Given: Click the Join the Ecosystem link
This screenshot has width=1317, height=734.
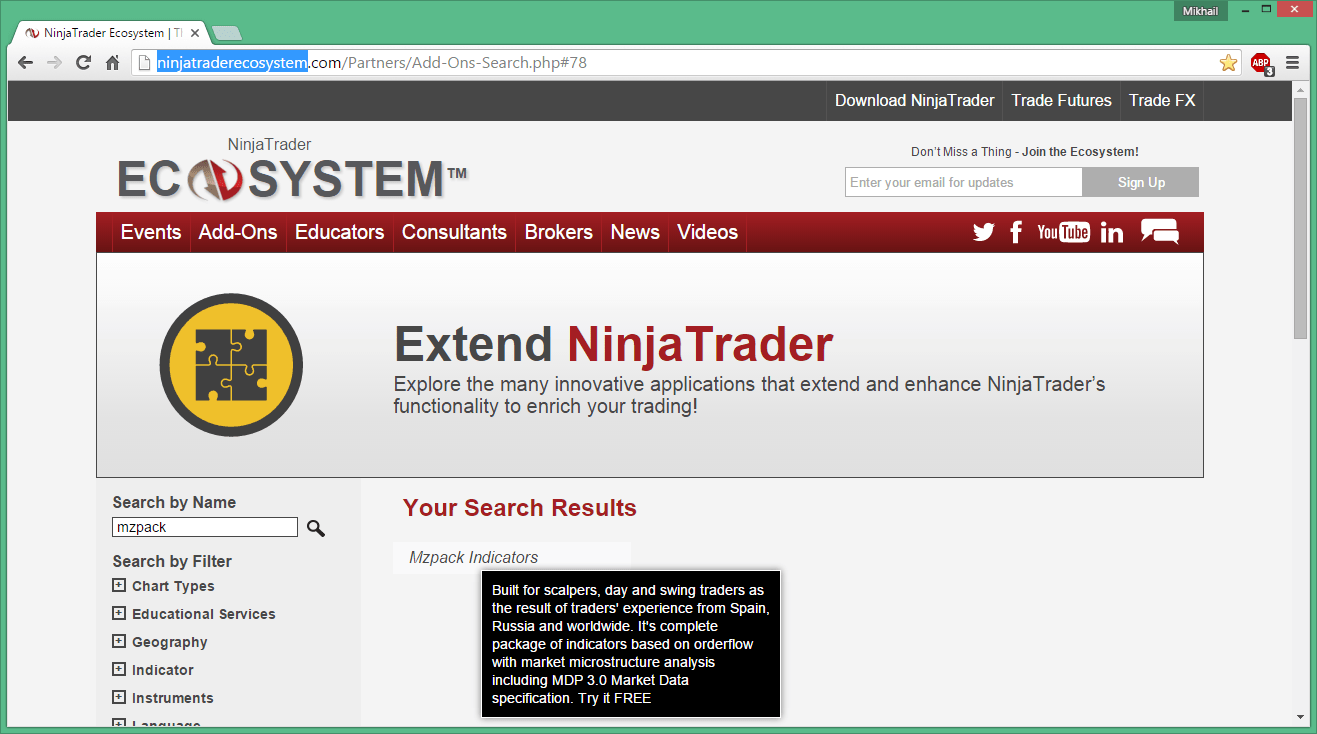Looking at the screenshot, I should click(1080, 152).
